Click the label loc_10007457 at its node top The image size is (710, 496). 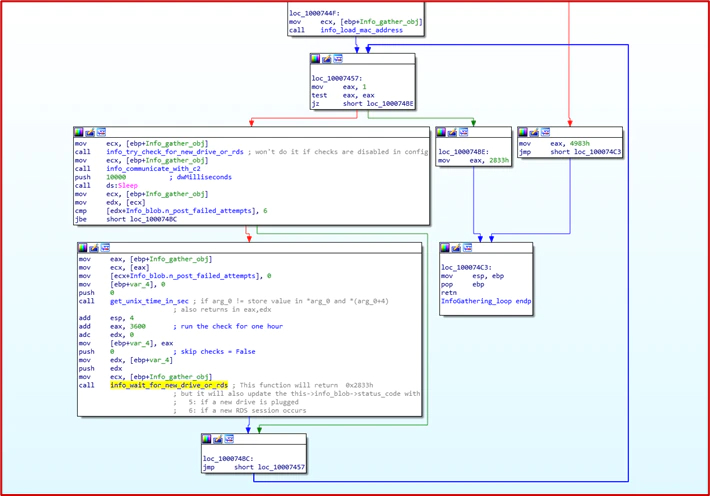click(337, 78)
